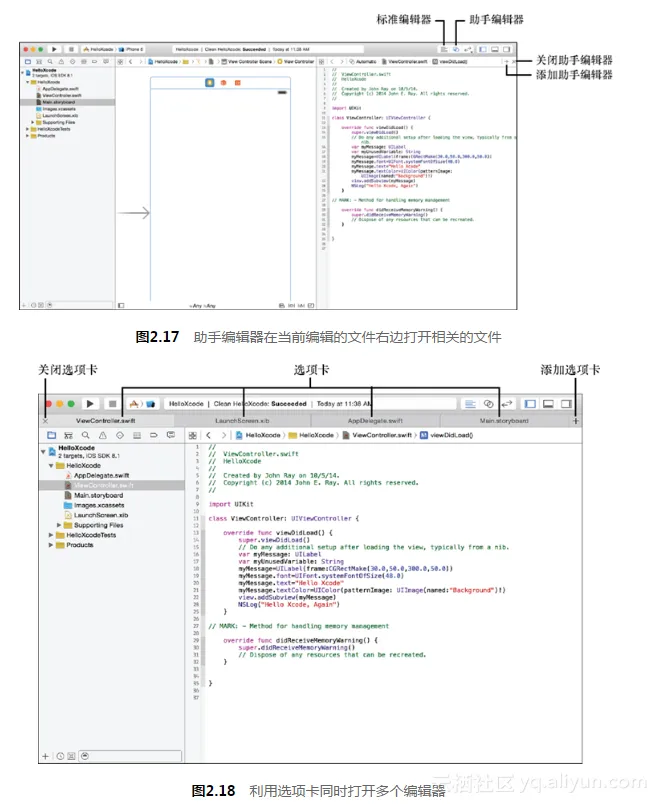This screenshot has height=804, width=658.
Task: Select the ViewController.swift tab
Action: pyautogui.click(x=106, y=421)
